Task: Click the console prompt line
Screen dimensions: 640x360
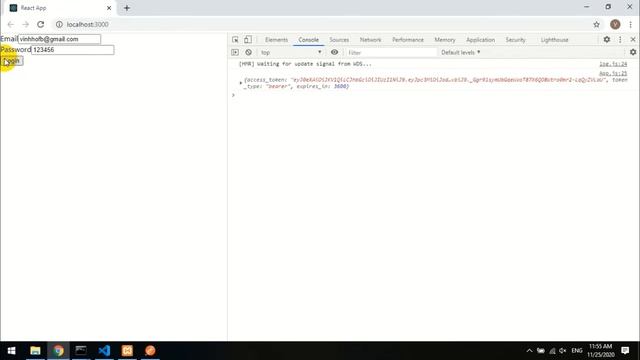Action: click(x=433, y=95)
